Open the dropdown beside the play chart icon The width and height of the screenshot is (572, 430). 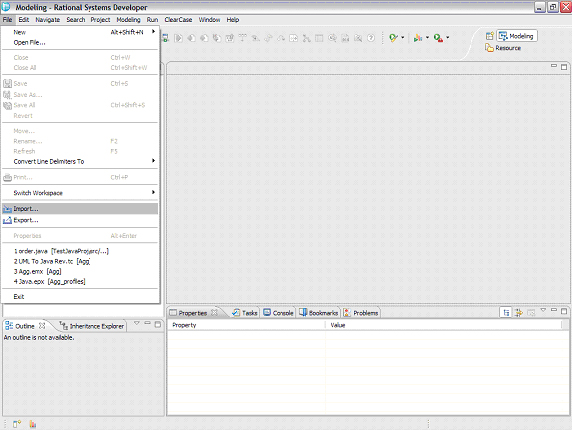(428, 37)
